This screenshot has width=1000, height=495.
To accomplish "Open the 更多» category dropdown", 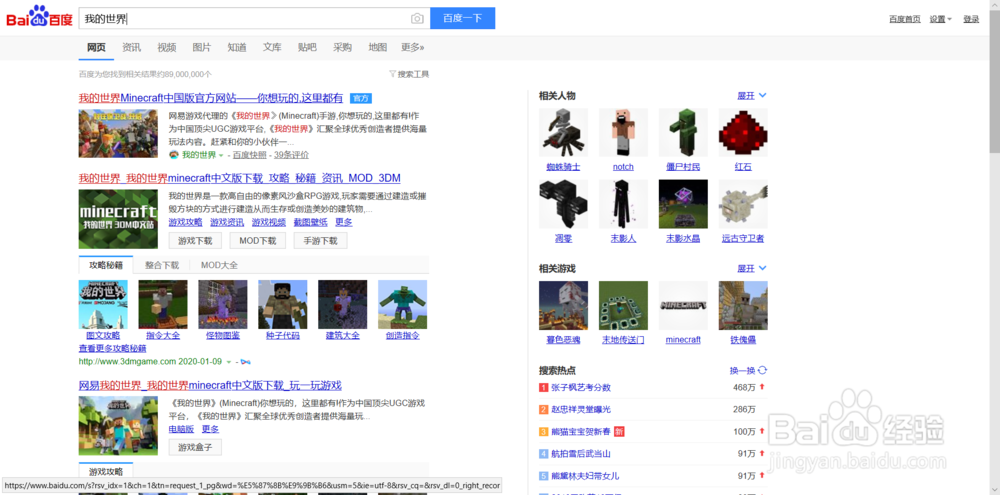I will point(413,47).
